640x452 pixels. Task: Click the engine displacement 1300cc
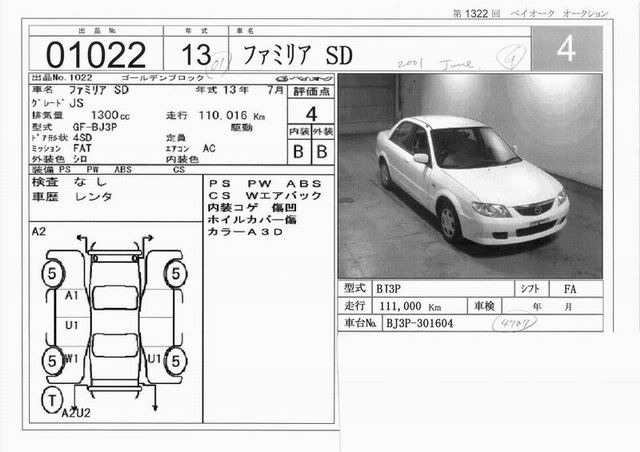point(110,116)
